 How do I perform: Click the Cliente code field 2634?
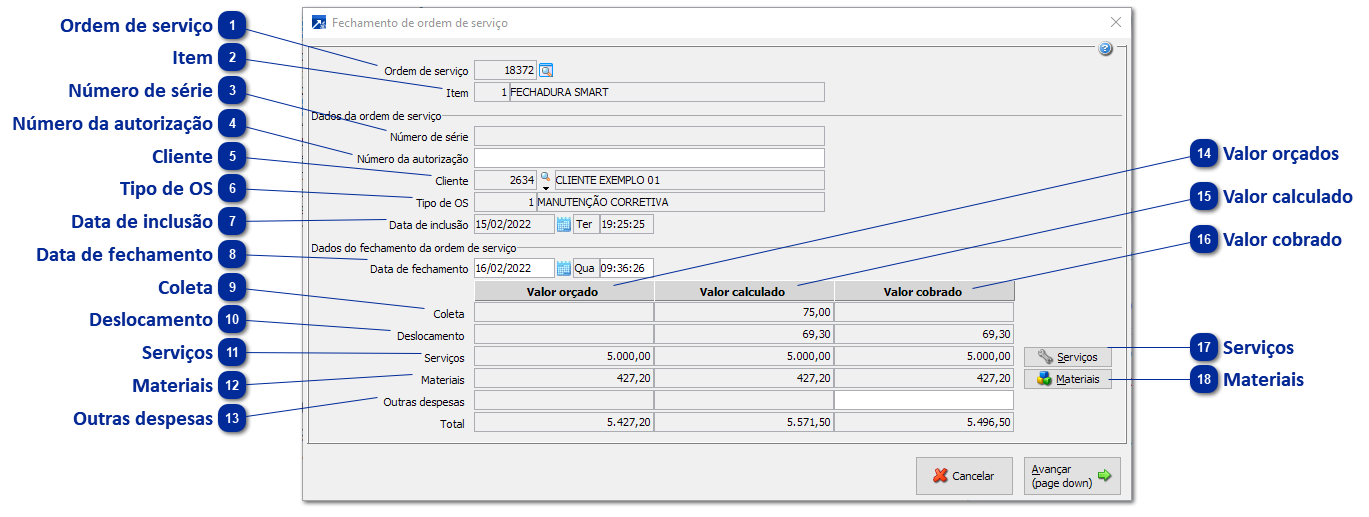505,180
